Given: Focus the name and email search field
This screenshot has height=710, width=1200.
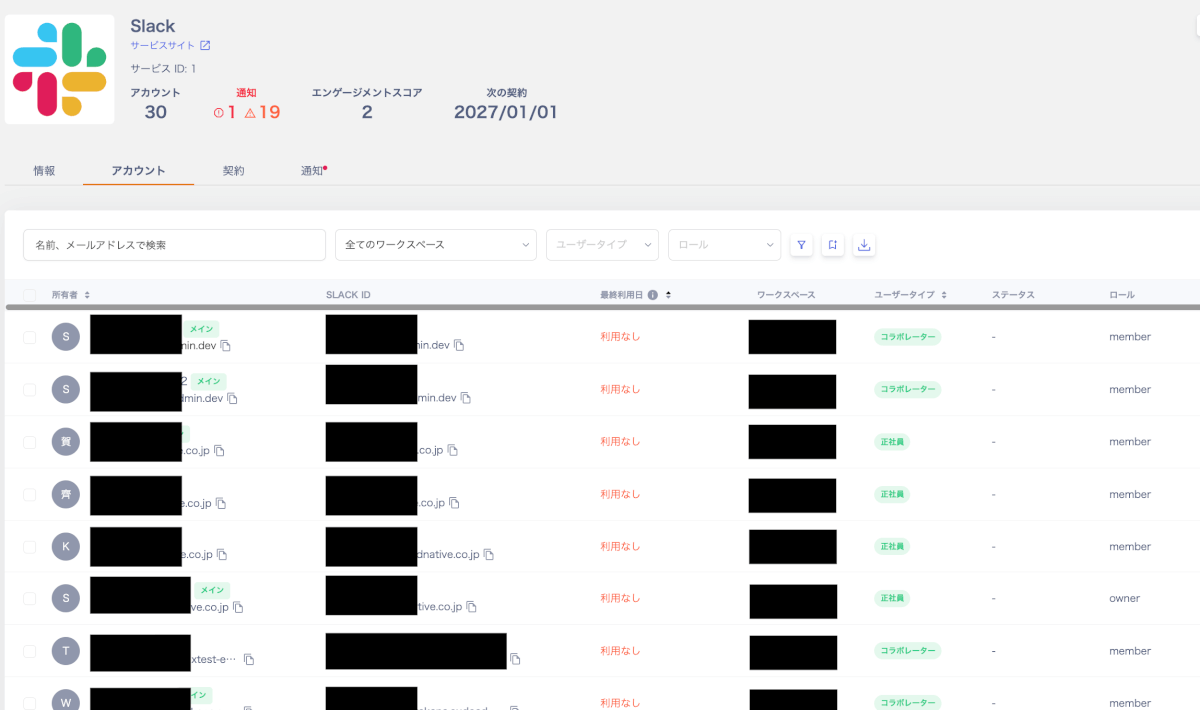Looking at the screenshot, I should pyautogui.click(x=174, y=245).
